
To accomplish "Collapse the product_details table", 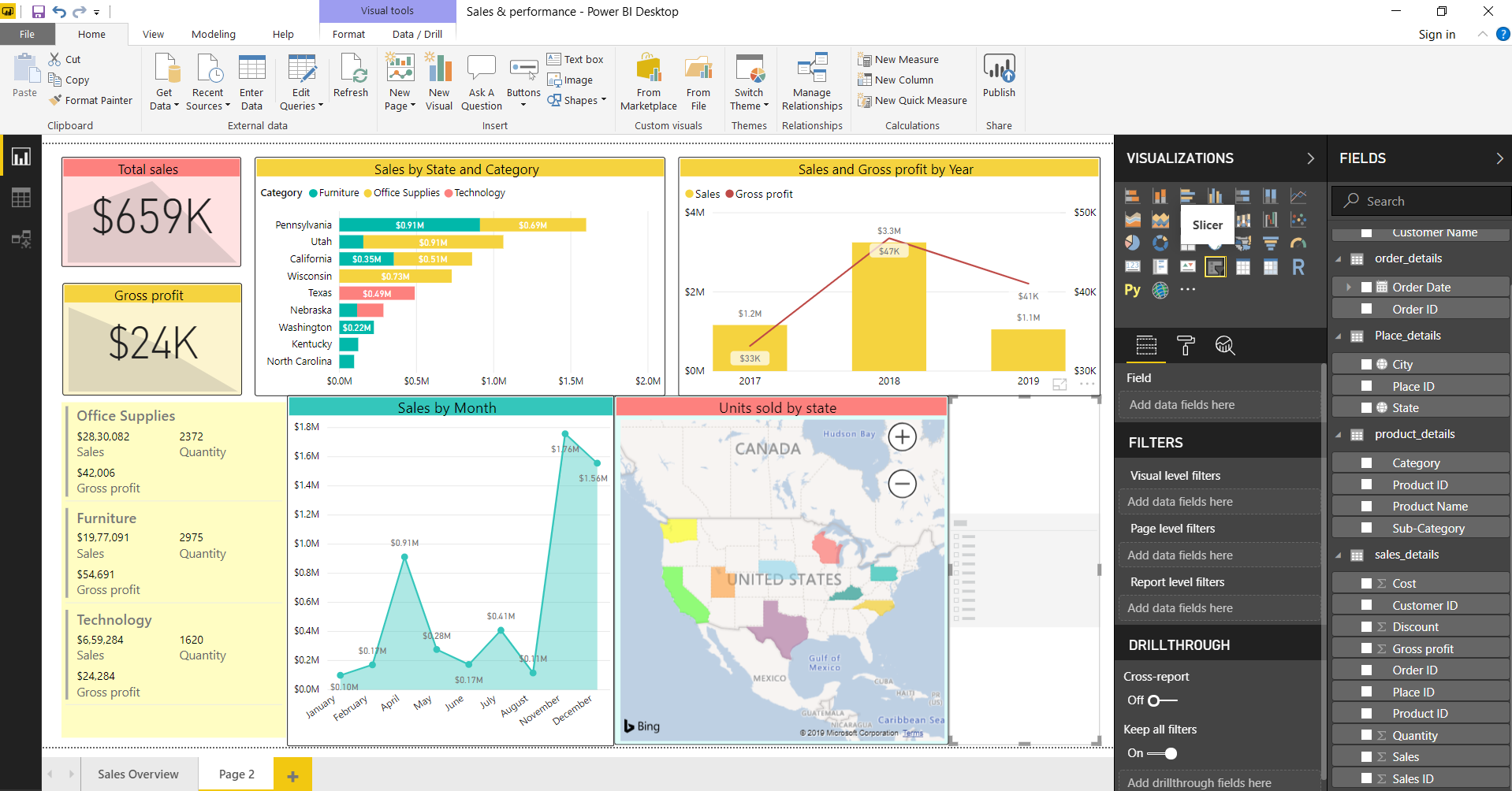I will 1339,435.
